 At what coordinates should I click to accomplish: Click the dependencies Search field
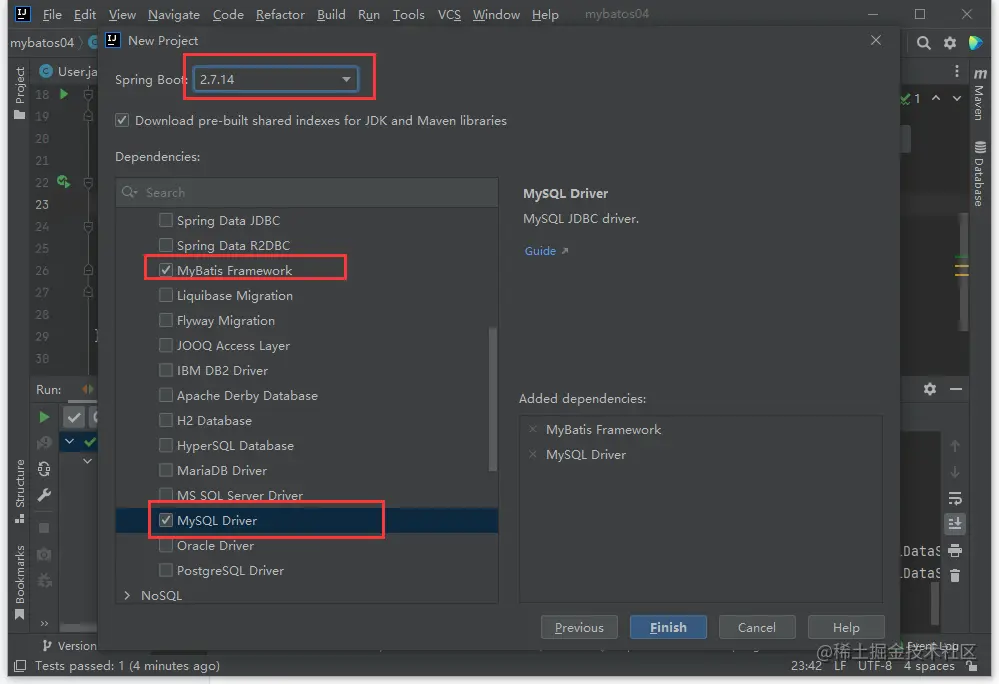coord(307,192)
